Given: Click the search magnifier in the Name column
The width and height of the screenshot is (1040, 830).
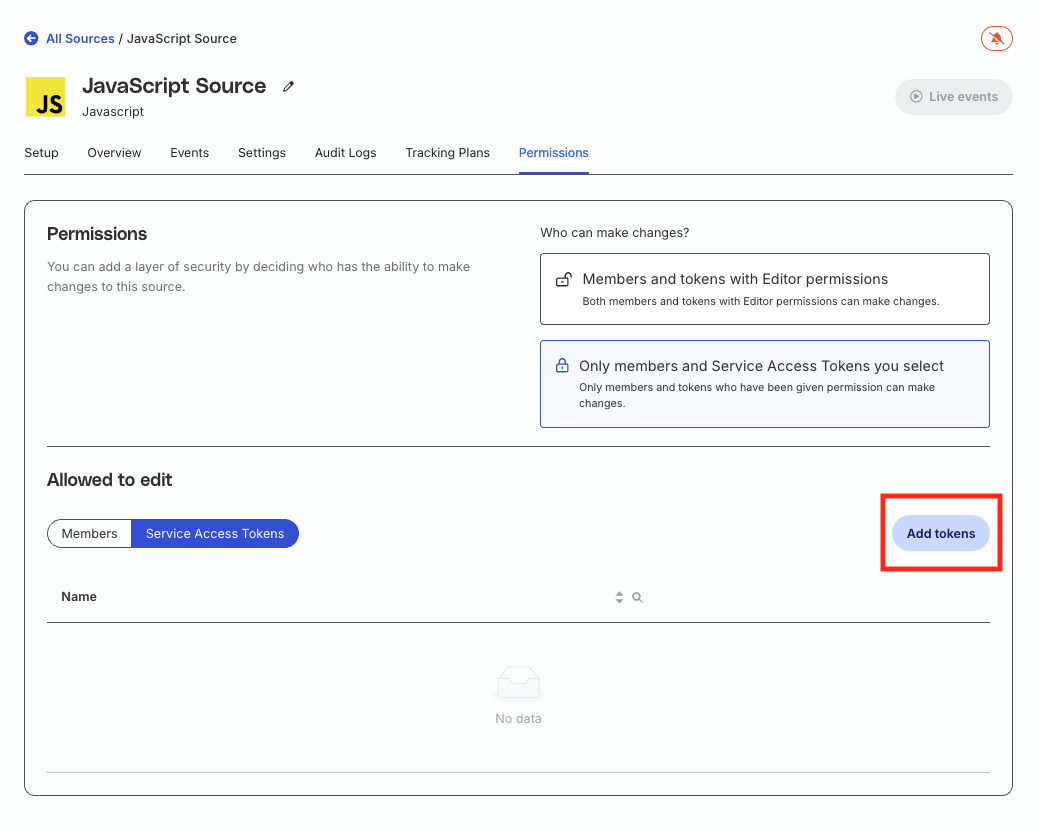Looking at the screenshot, I should tap(637, 597).
